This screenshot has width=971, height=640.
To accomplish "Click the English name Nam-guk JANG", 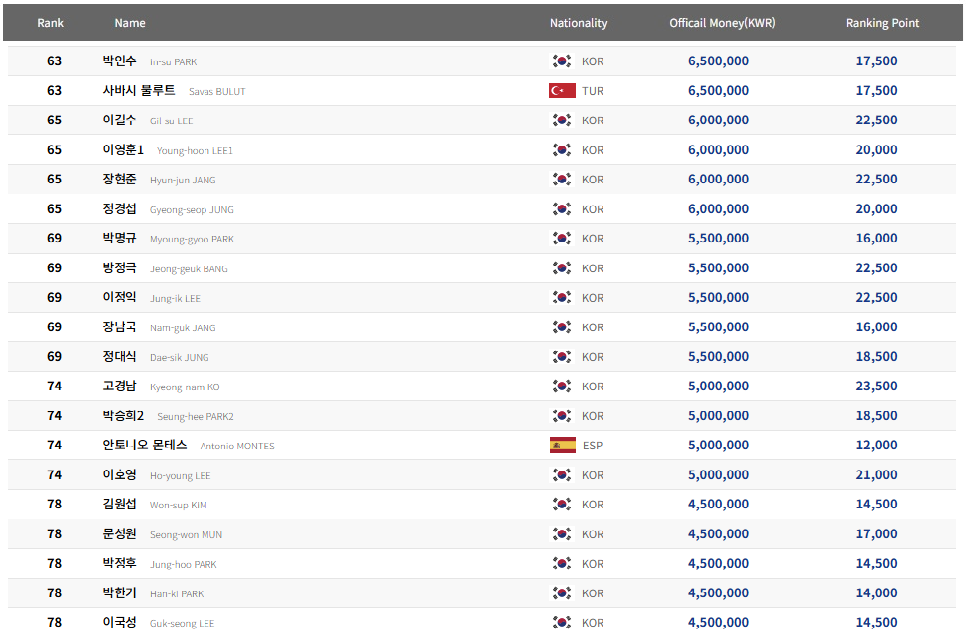I will click(183, 328).
